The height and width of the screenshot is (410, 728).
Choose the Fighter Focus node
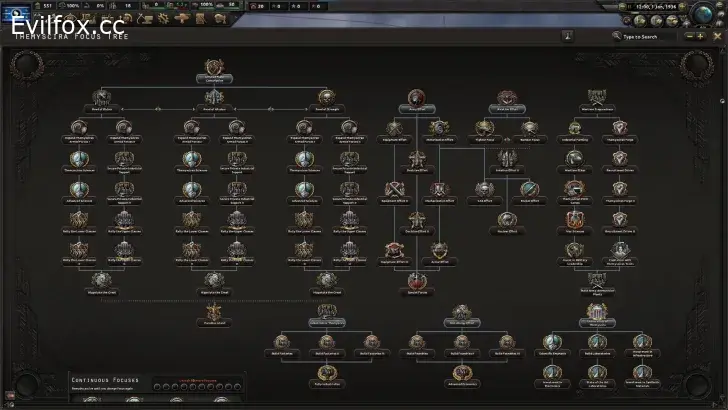coord(485,129)
